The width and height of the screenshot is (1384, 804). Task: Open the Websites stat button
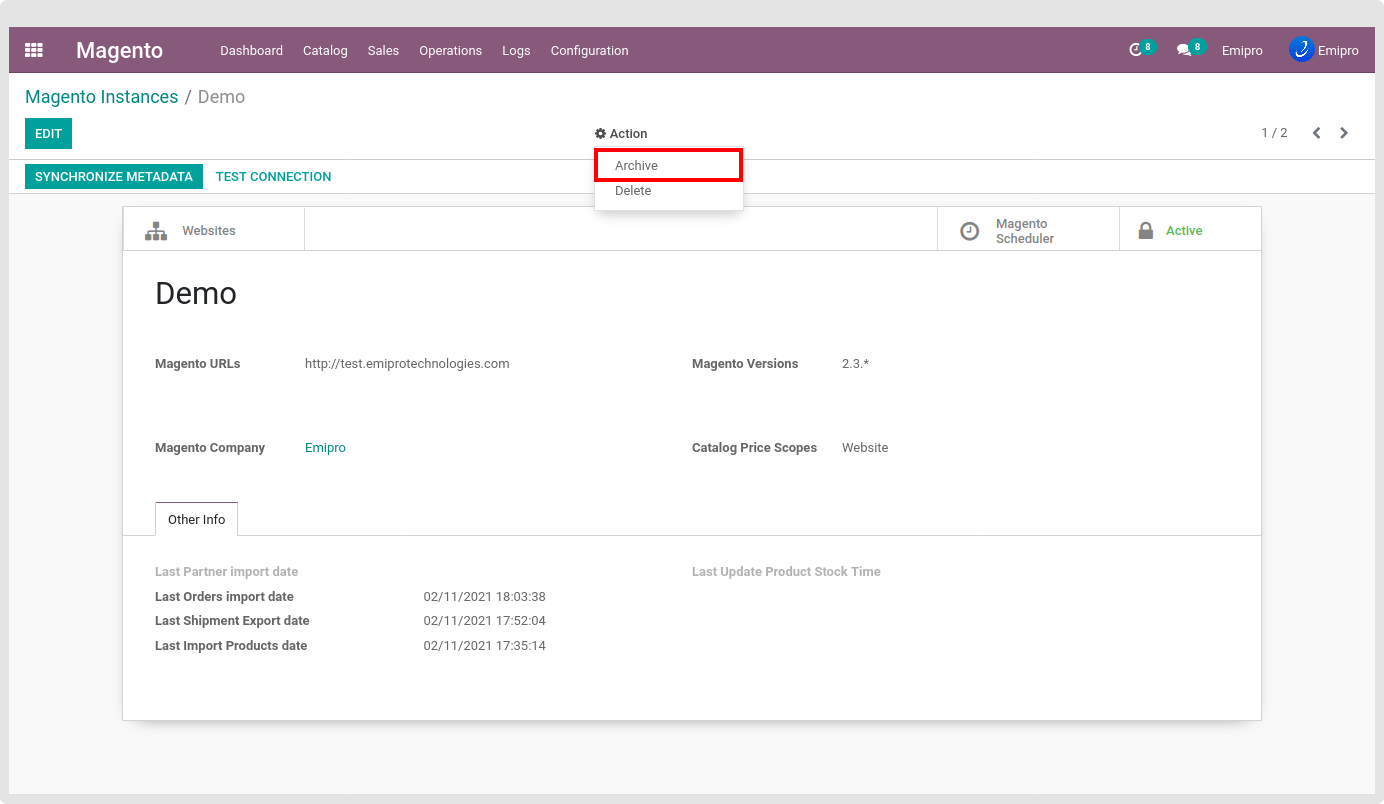click(x=213, y=229)
